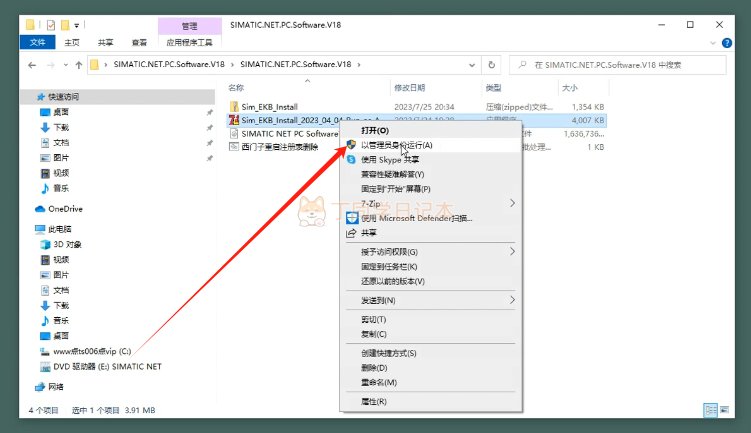Click the Back navigation arrow
Viewport: 751px width, 433px height.
click(x=32, y=65)
